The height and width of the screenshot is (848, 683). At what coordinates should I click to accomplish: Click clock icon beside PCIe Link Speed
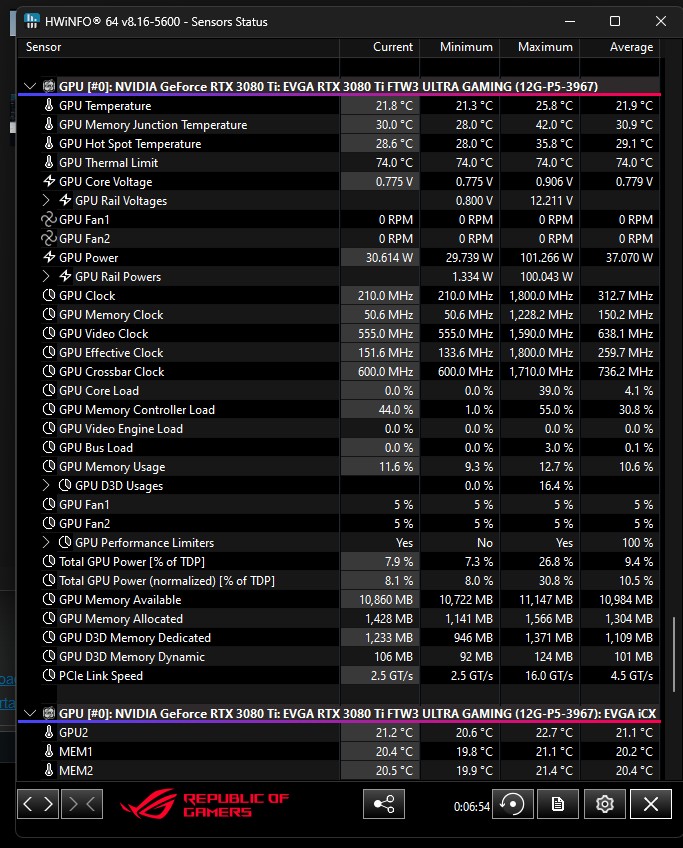coord(49,675)
